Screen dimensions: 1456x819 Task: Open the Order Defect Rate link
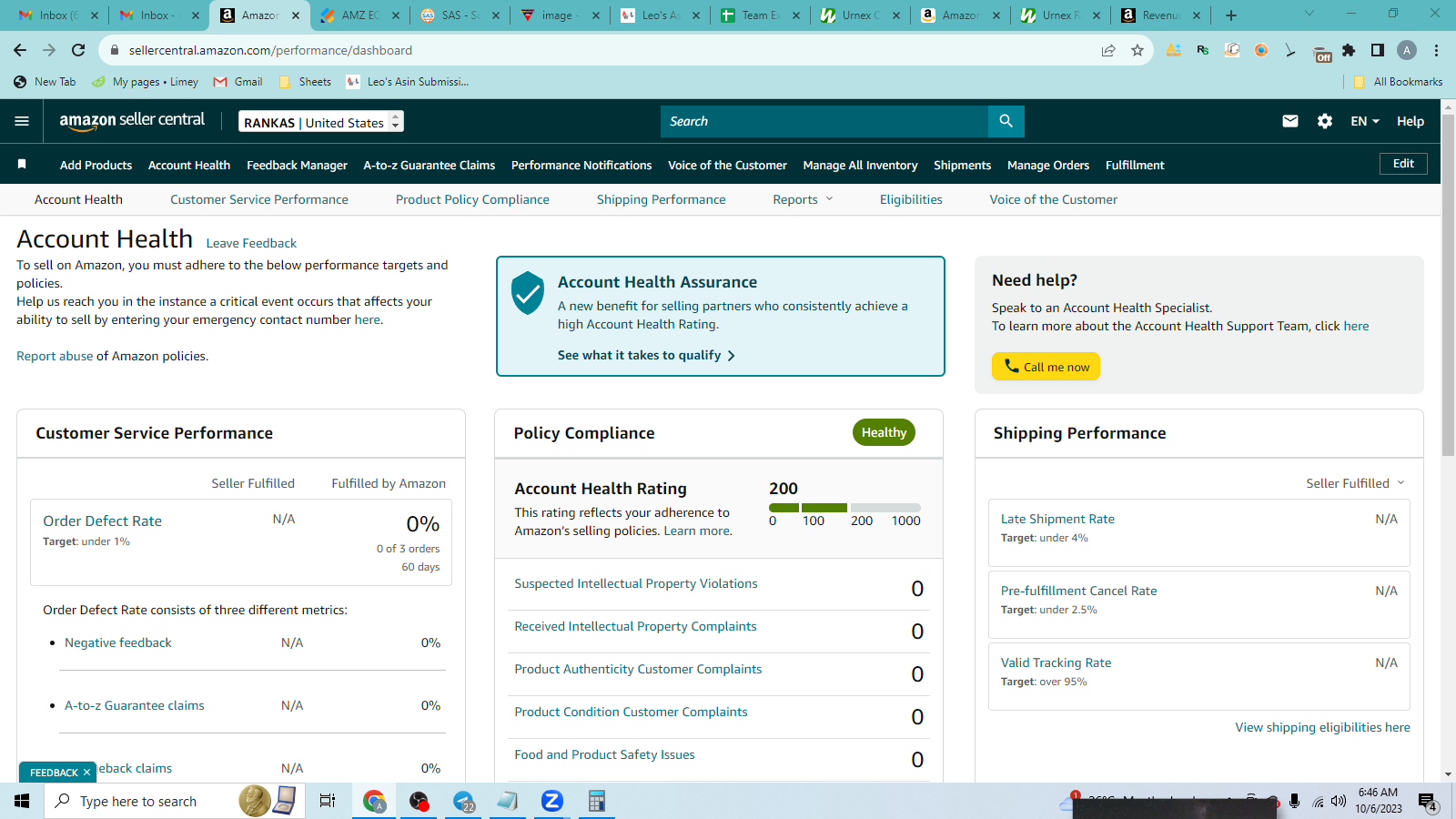(x=102, y=521)
